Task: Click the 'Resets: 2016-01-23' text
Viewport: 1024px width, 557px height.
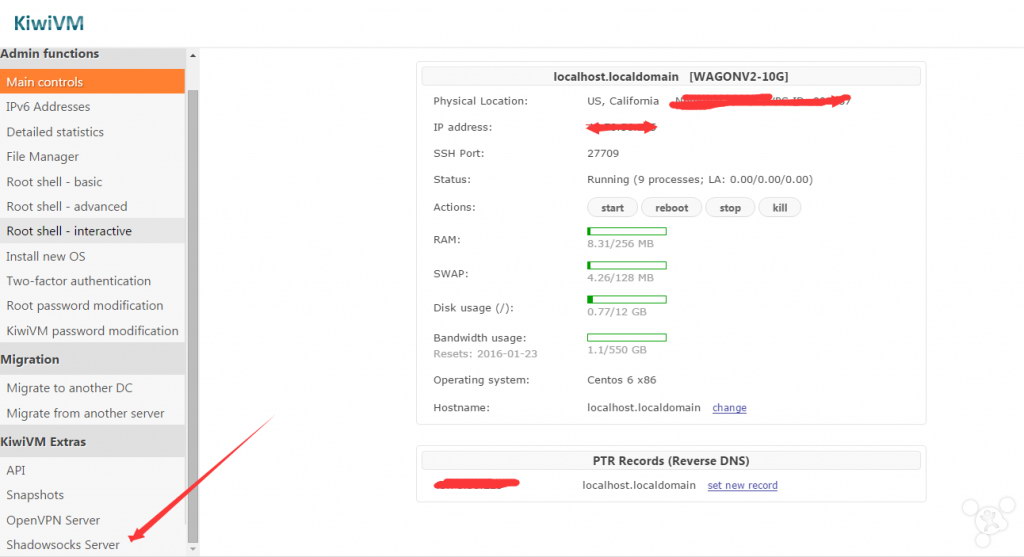Action: point(485,354)
